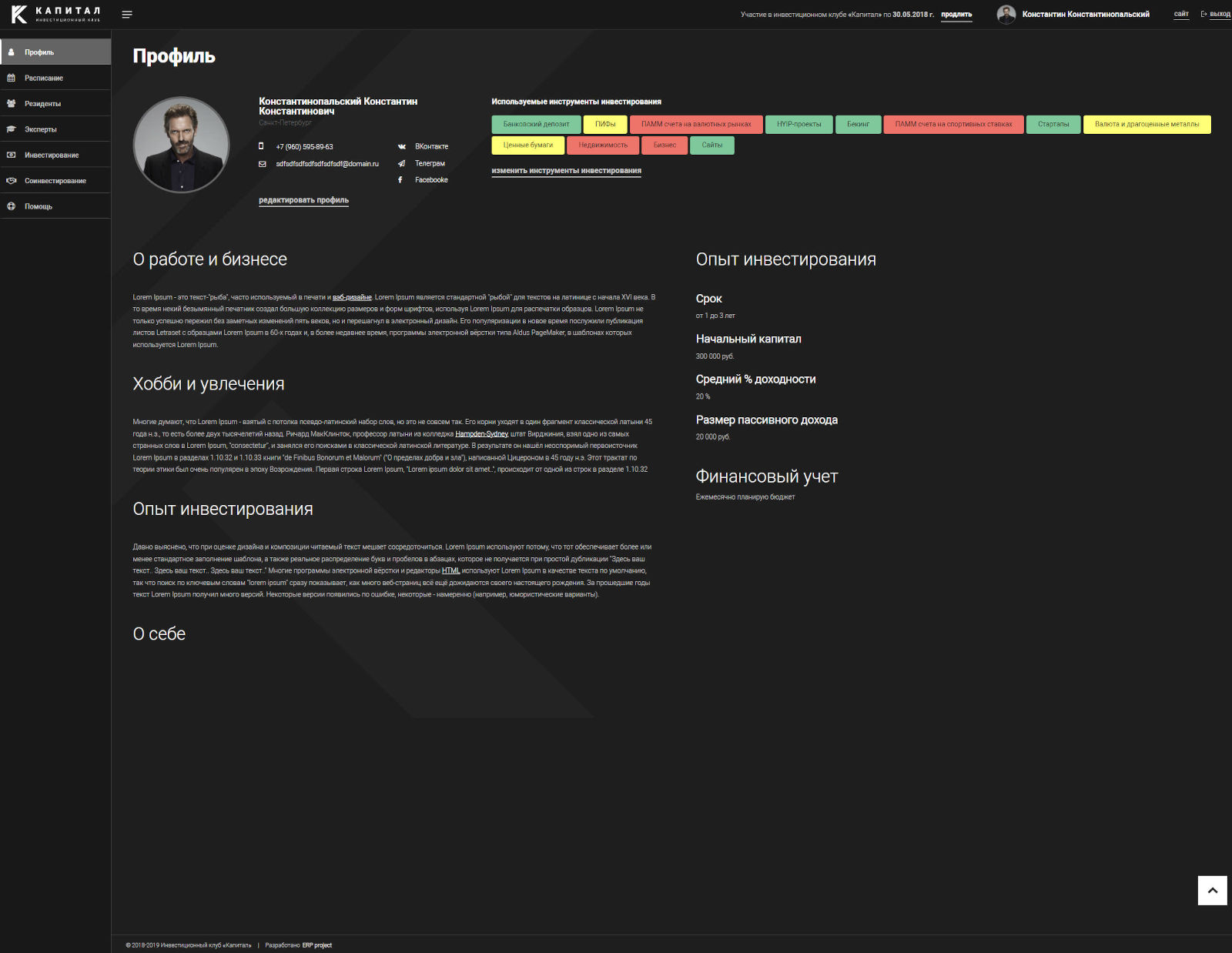
Task: Click the calendar icon for Расписание
Action: click(12, 78)
